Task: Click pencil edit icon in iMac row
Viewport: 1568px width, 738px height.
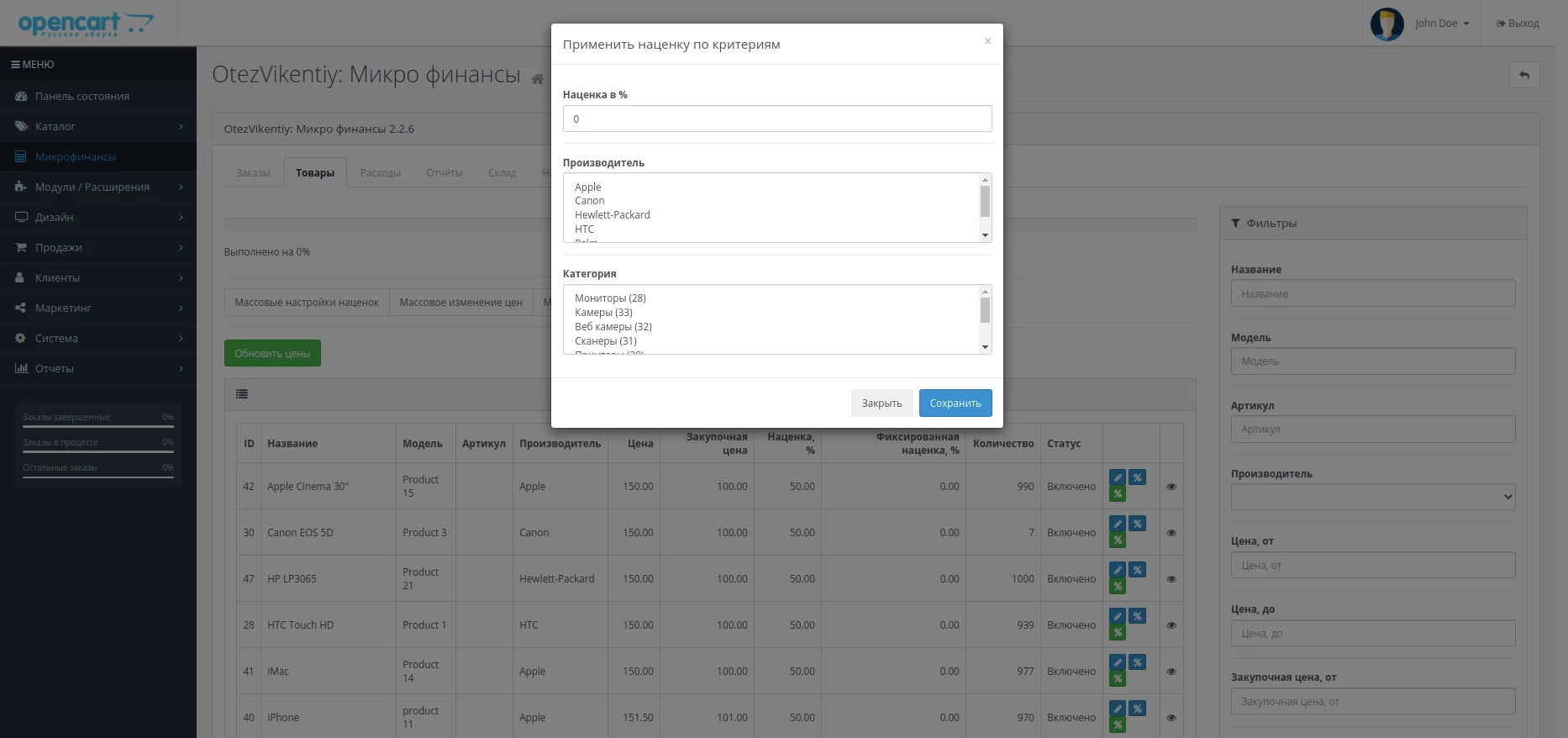Action: click(1117, 662)
